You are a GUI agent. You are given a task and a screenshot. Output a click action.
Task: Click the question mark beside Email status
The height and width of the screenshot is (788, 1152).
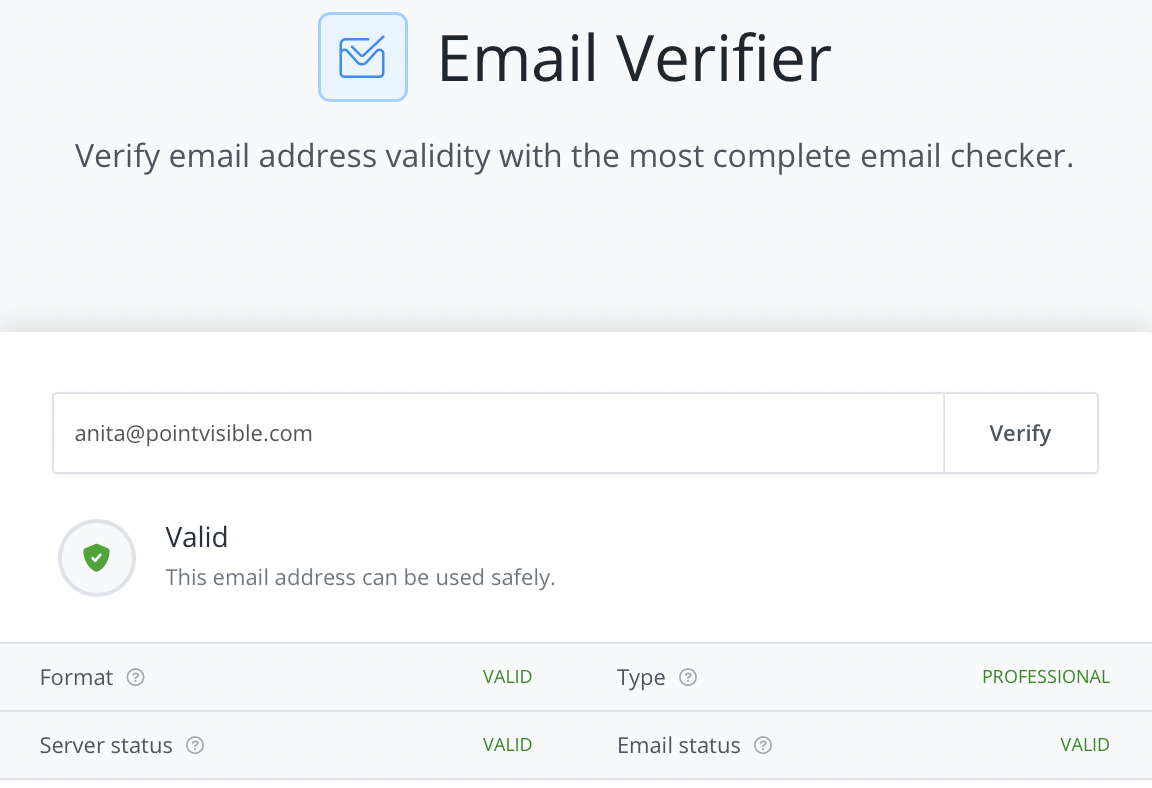[x=762, y=745]
